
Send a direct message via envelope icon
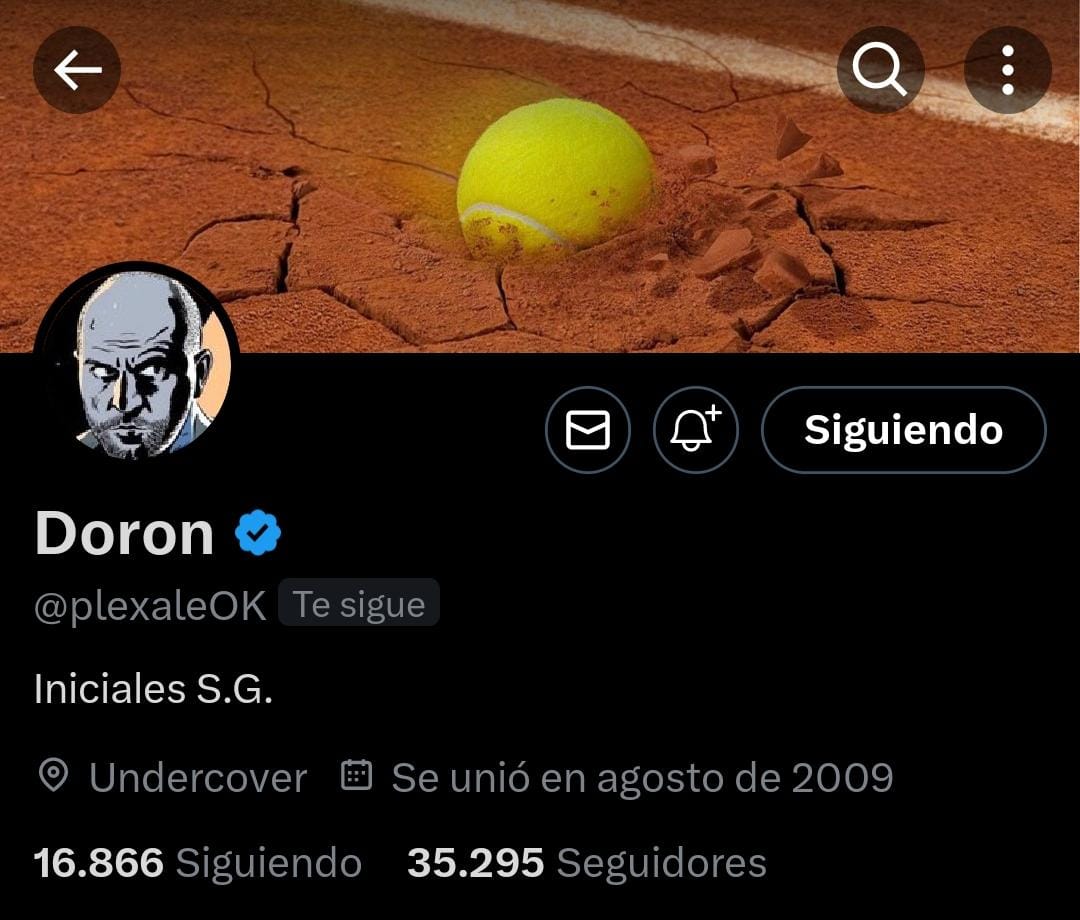[x=588, y=430]
